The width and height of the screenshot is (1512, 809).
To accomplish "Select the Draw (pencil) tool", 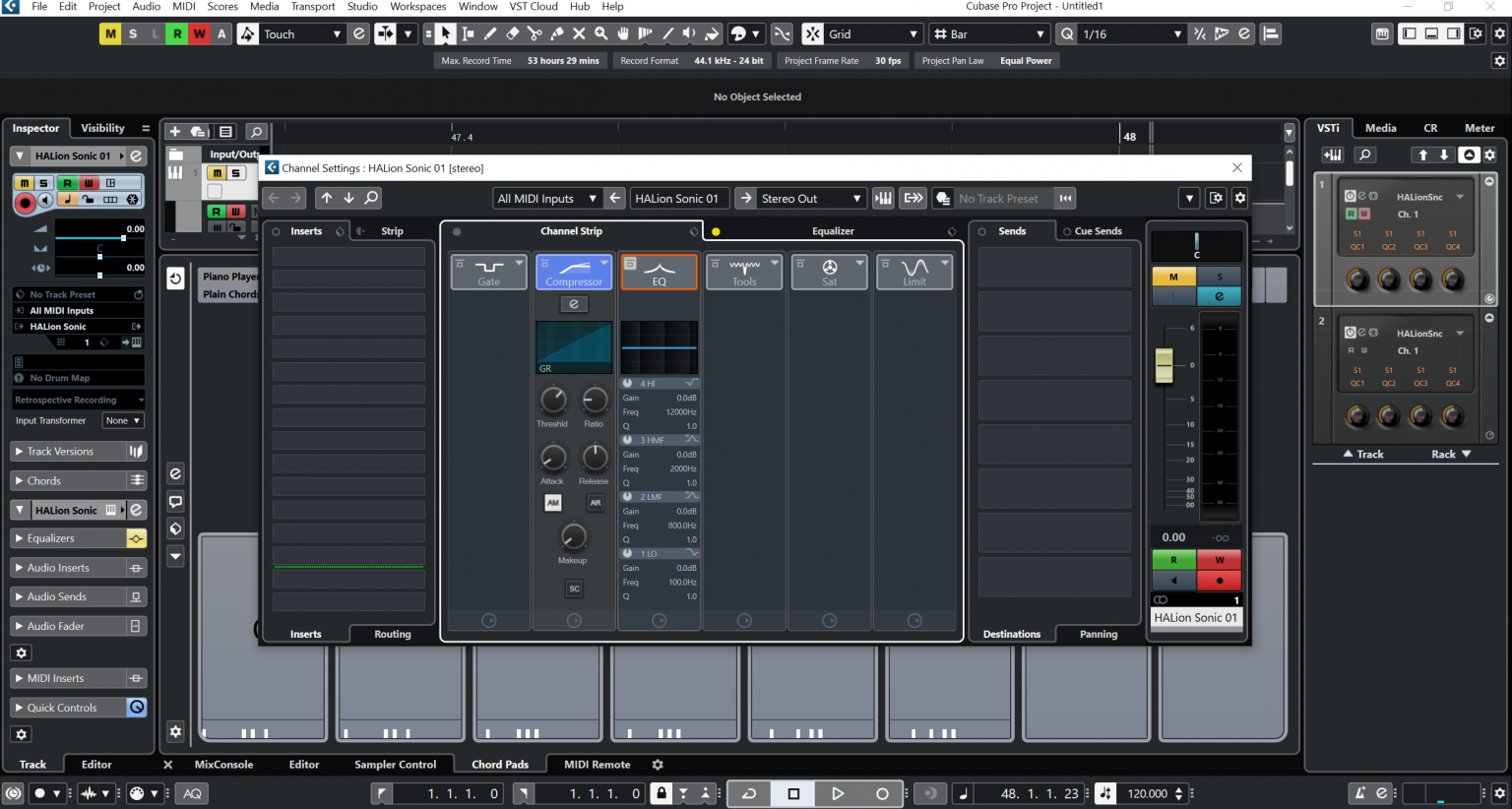I will coord(491,33).
